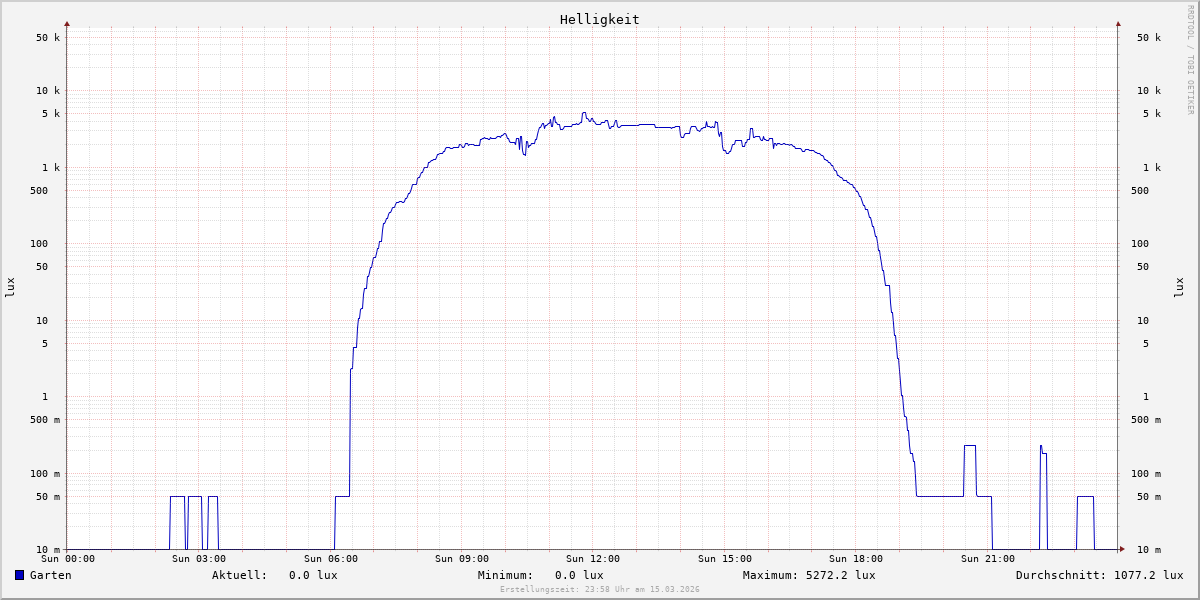Image resolution: width=1200 pixels, height=600 pixels.
Task: Select the Sun 18:00 time axis label
Action: point(855,559)
